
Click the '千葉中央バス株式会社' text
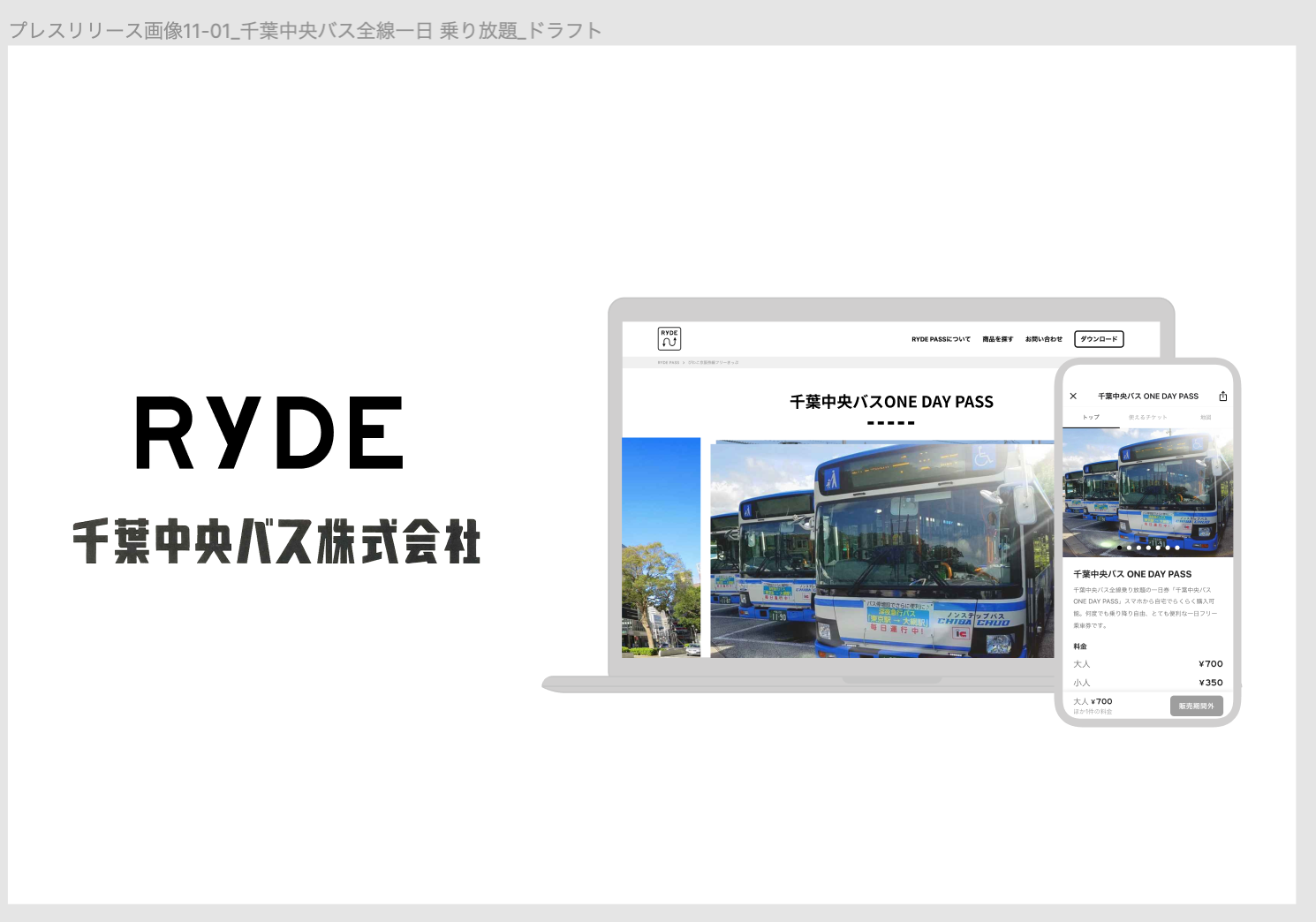point(277,541)
